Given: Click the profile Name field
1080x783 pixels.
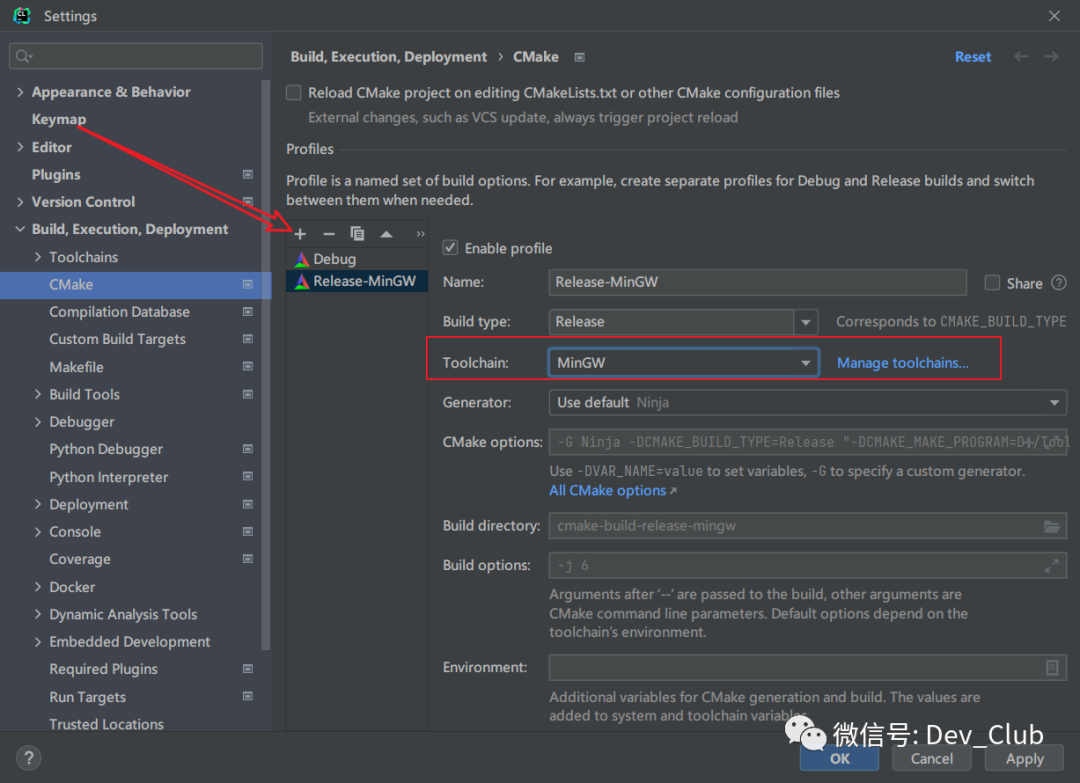Looking at the screenshot, I should 758,282.
